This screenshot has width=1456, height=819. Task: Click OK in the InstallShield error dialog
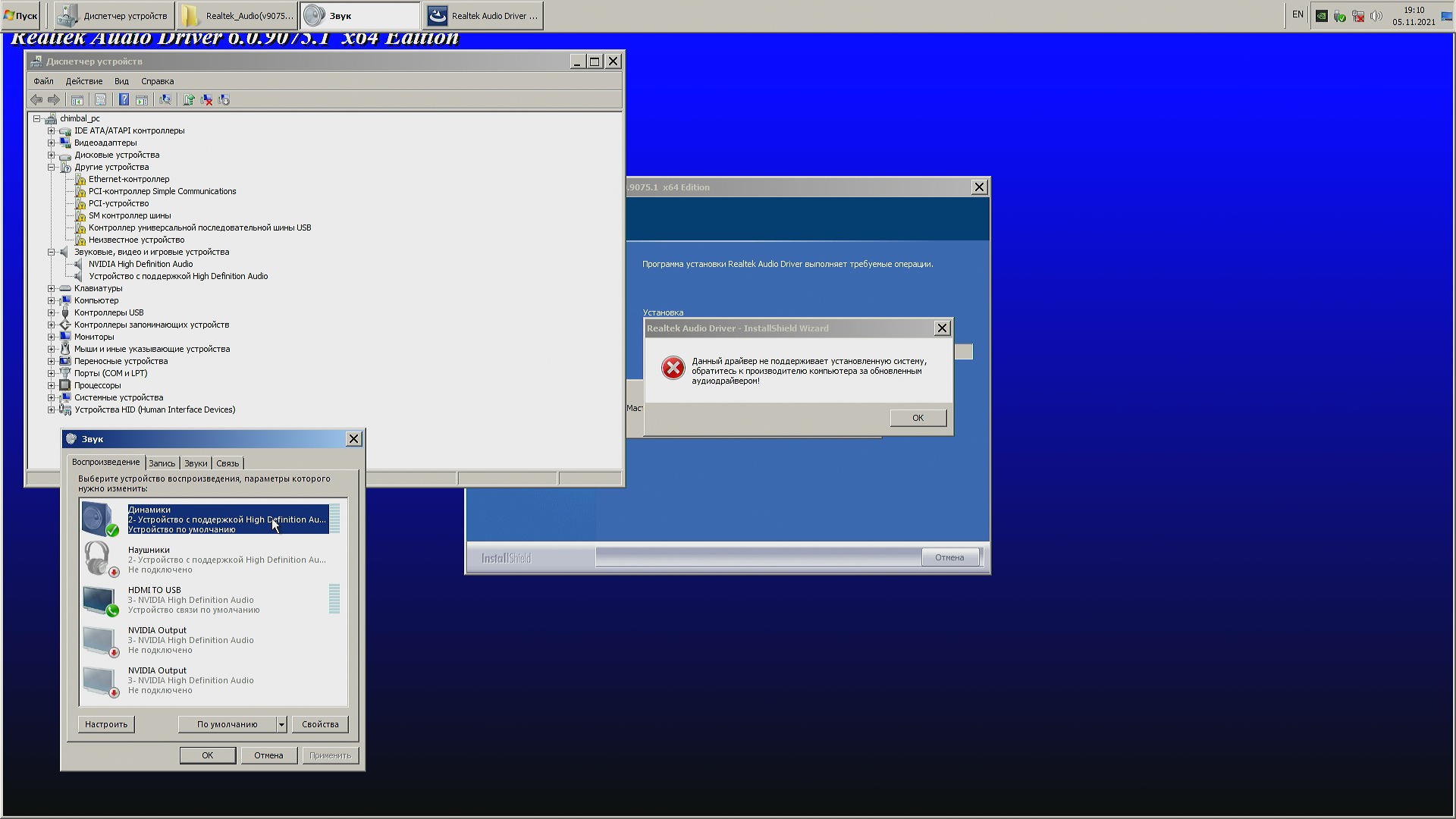pos(918,418)
